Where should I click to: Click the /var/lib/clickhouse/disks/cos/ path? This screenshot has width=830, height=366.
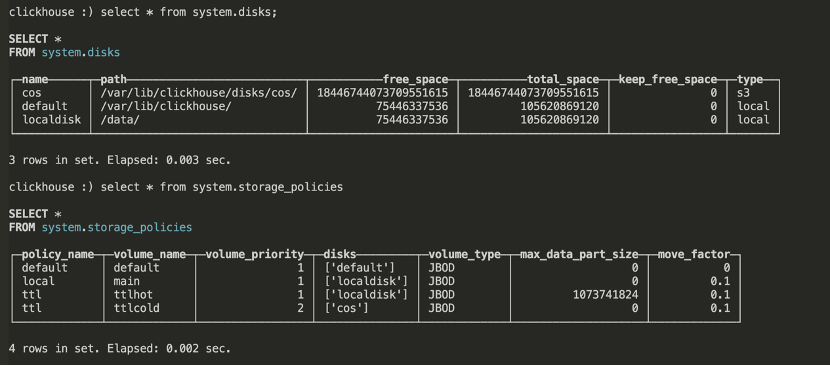pos(199,93)
